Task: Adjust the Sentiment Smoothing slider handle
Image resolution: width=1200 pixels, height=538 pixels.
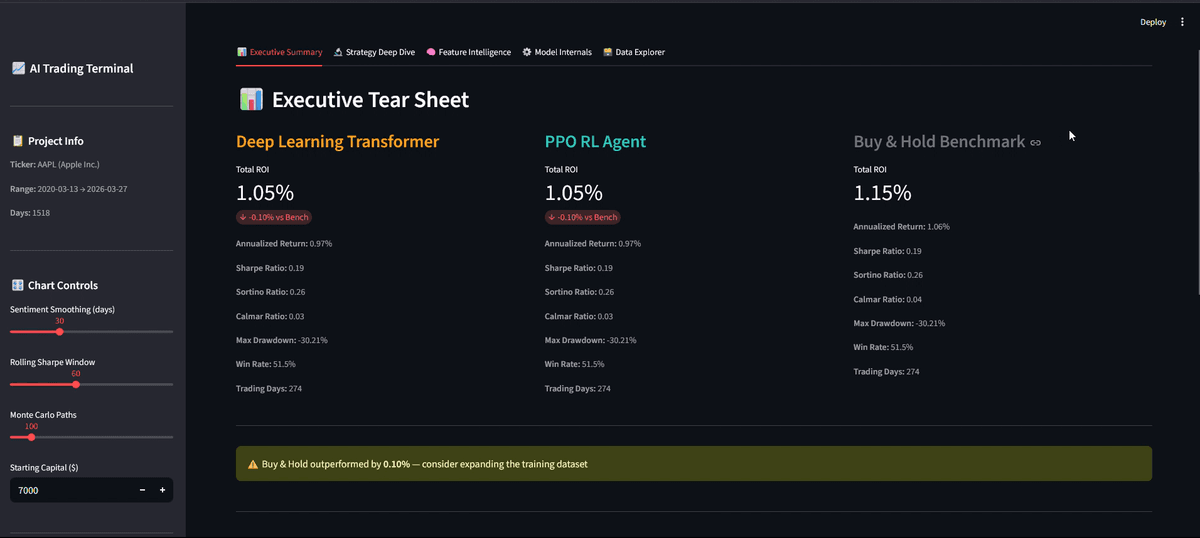Action: [x=59, y=331]
